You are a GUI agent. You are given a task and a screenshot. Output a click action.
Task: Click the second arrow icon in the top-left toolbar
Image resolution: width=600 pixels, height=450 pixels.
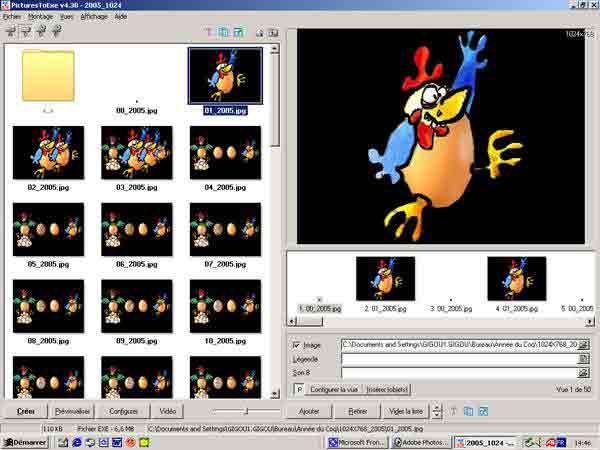click(x=26, y=31)
